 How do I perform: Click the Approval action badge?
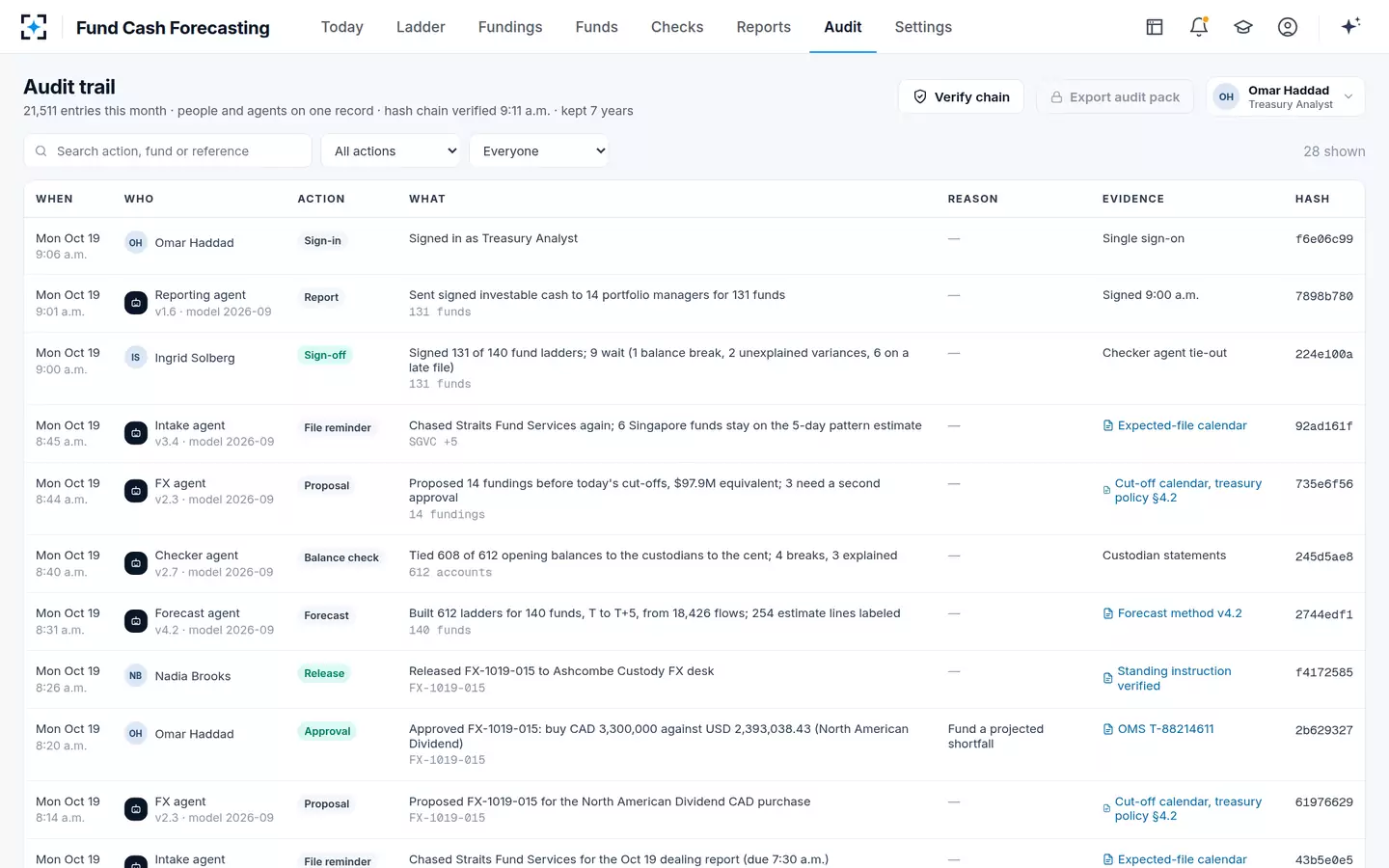click(x=327, y=731)
